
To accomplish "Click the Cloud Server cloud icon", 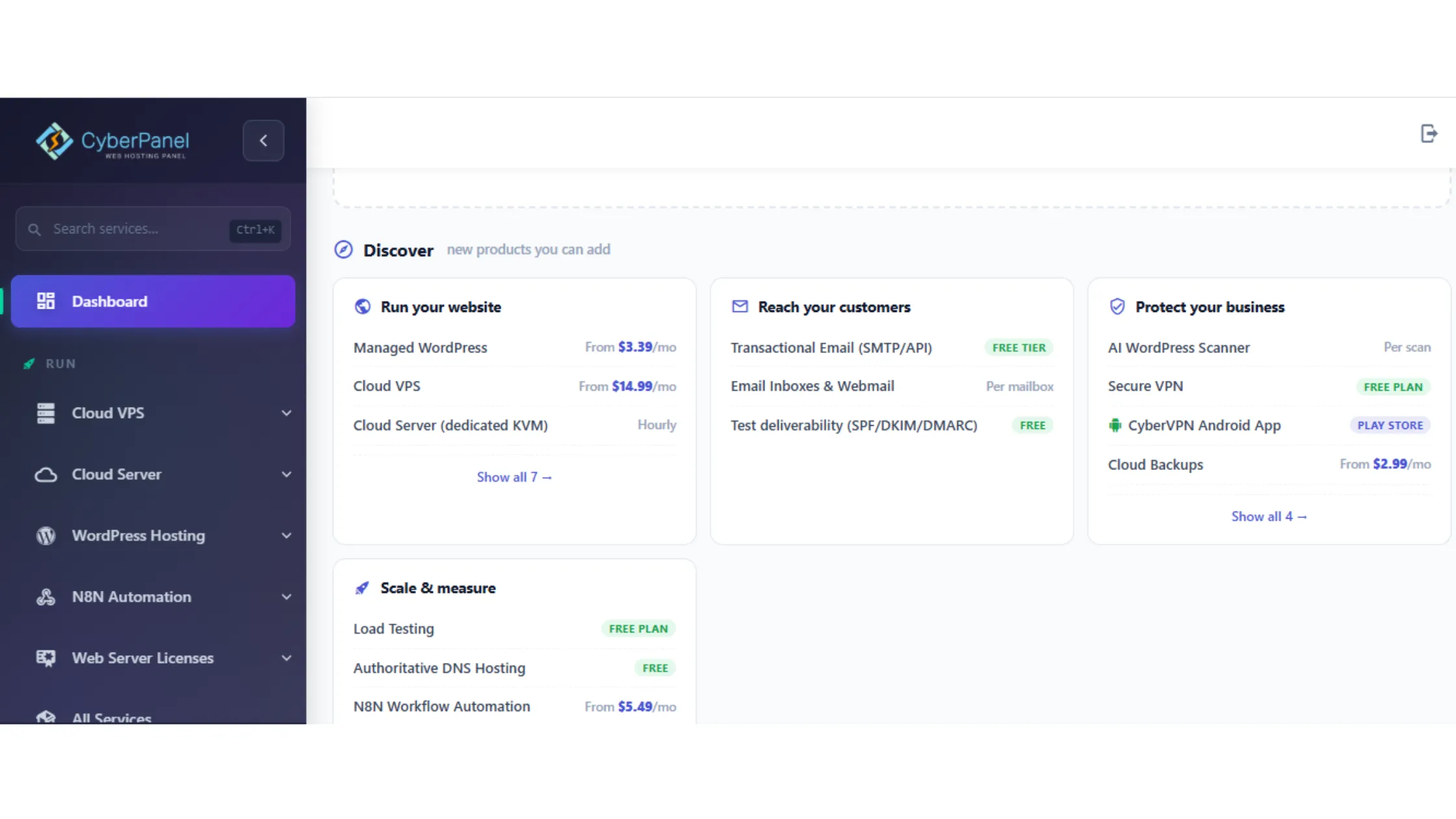I will (45, 474).
